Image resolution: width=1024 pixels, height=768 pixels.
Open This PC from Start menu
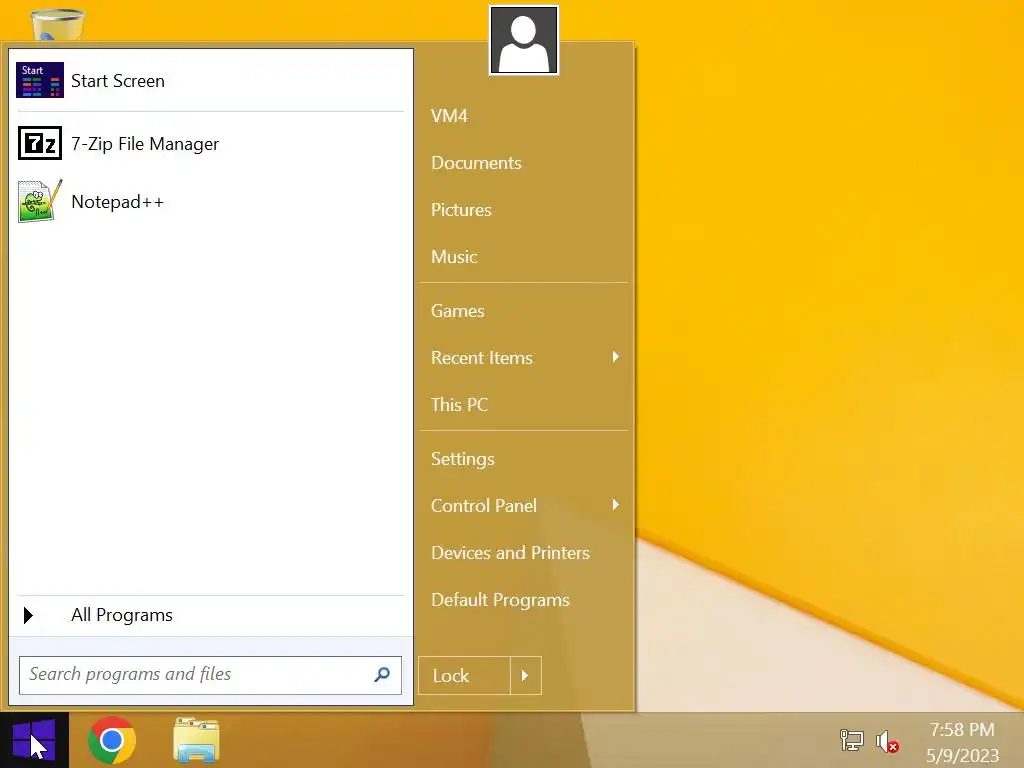(459, 405)
